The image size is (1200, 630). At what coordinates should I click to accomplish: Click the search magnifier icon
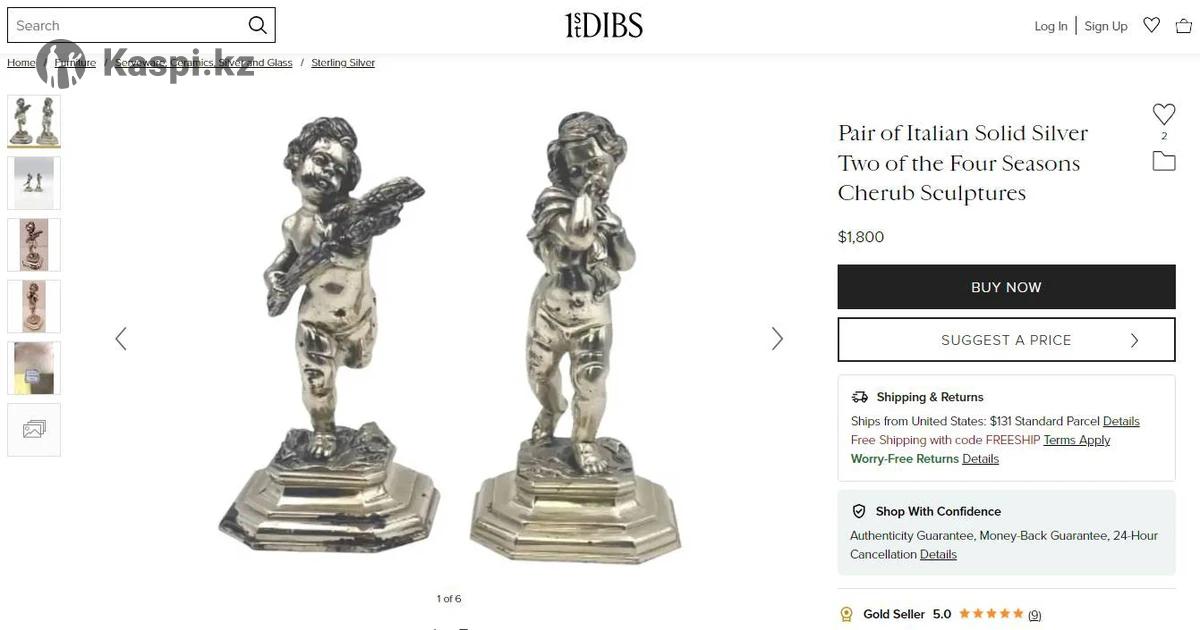(x=257, y=25)
